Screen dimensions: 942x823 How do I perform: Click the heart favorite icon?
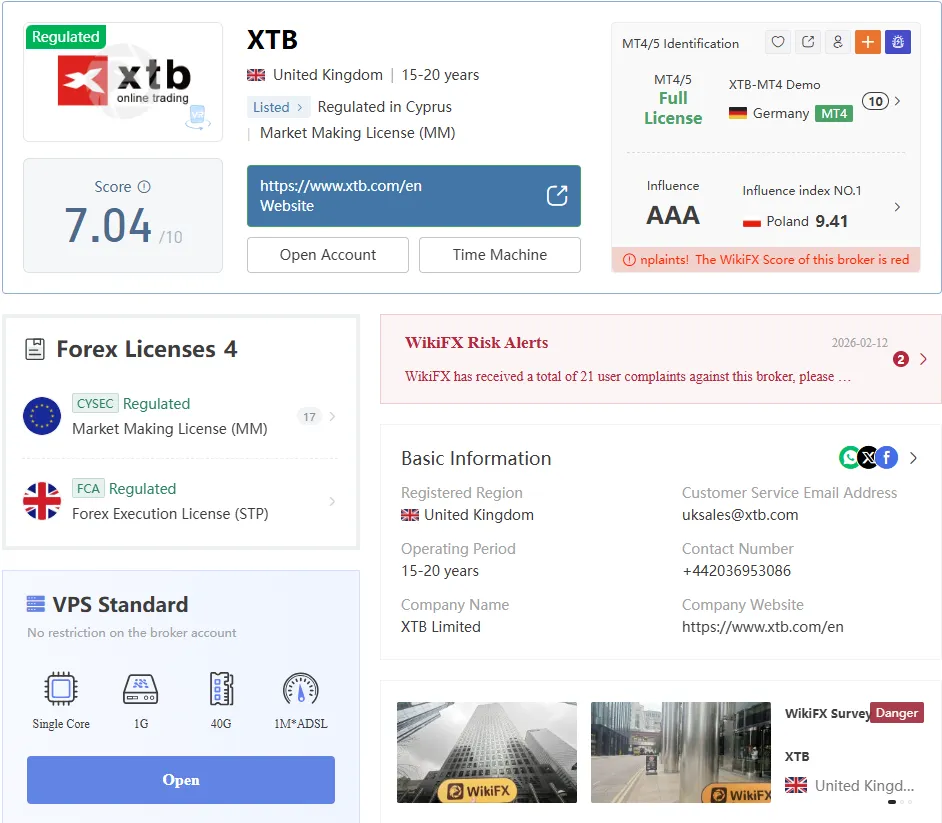click(778, 42)
